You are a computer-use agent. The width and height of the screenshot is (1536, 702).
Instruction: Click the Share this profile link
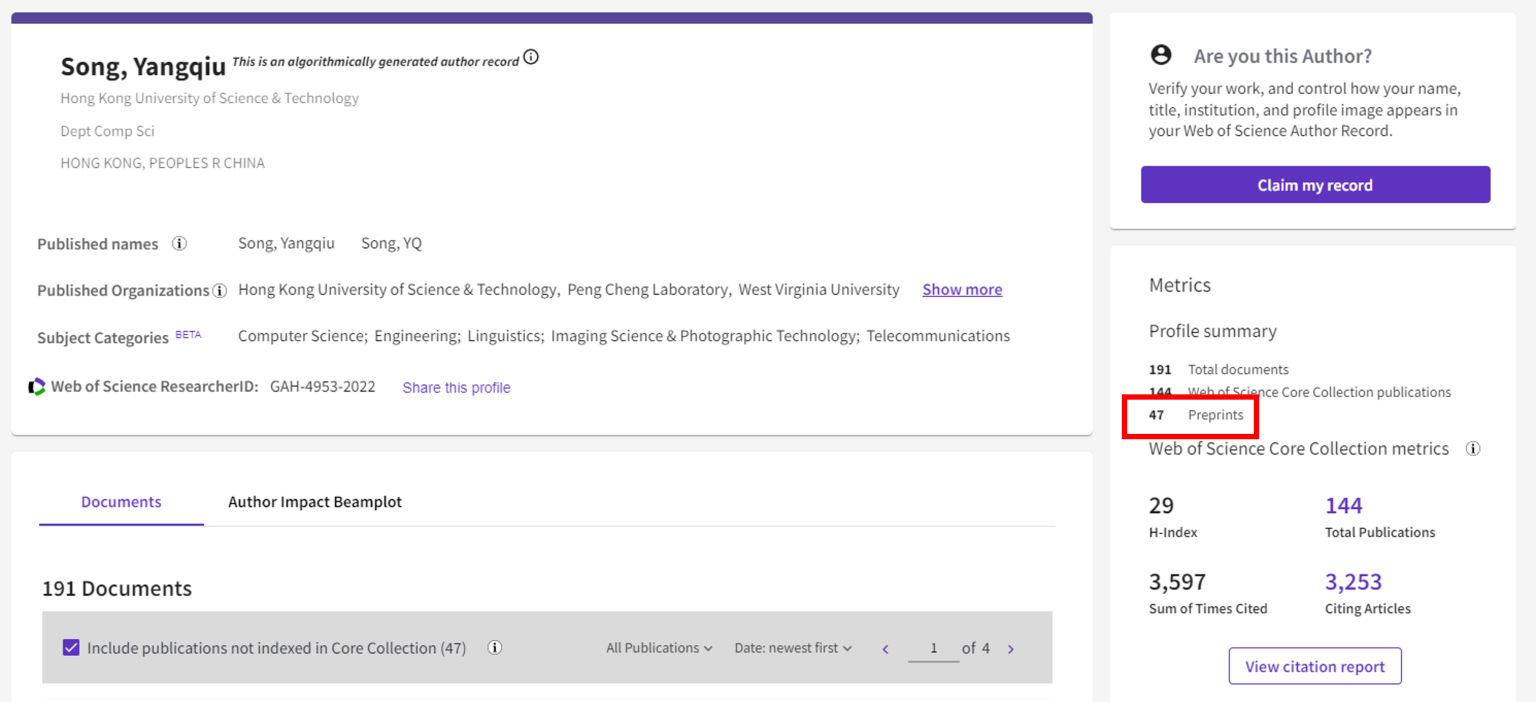click(456, 388)
